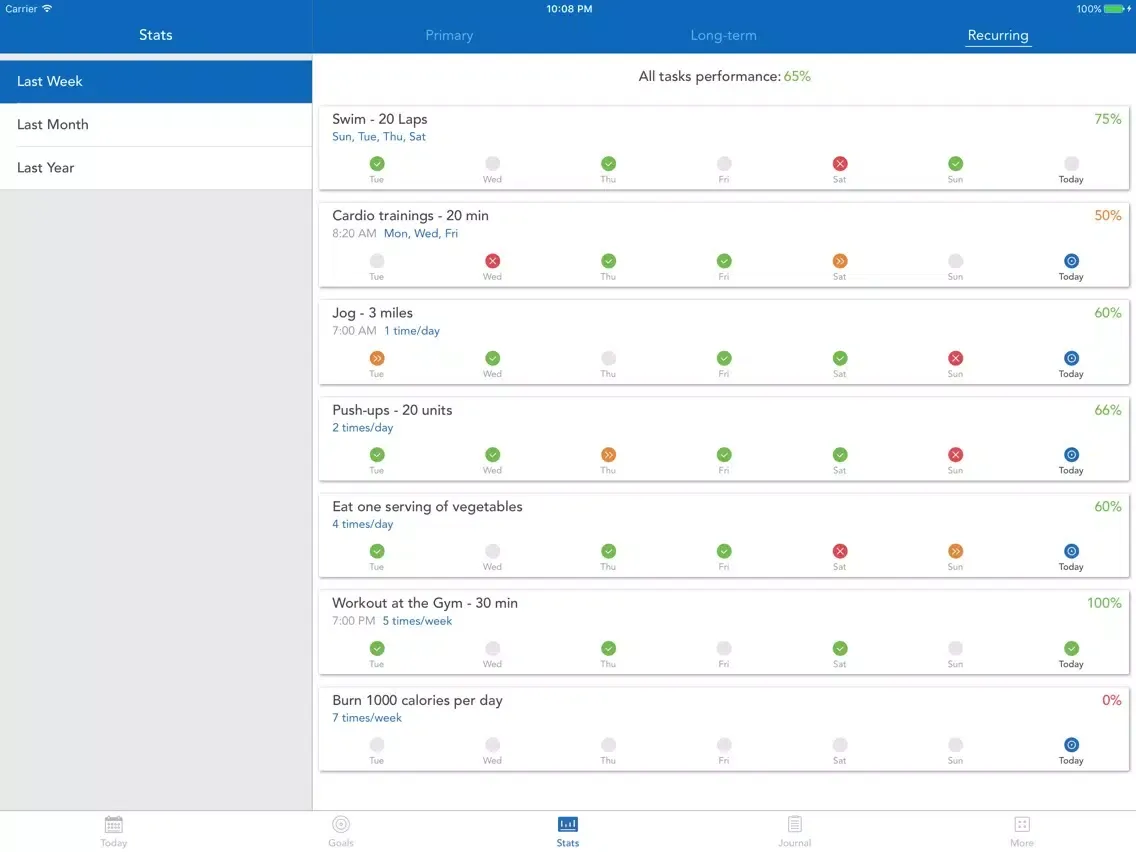This screenshot has width=1136, height=852.
Task: Switch to the Long-term tab
Action: point(723,35)
